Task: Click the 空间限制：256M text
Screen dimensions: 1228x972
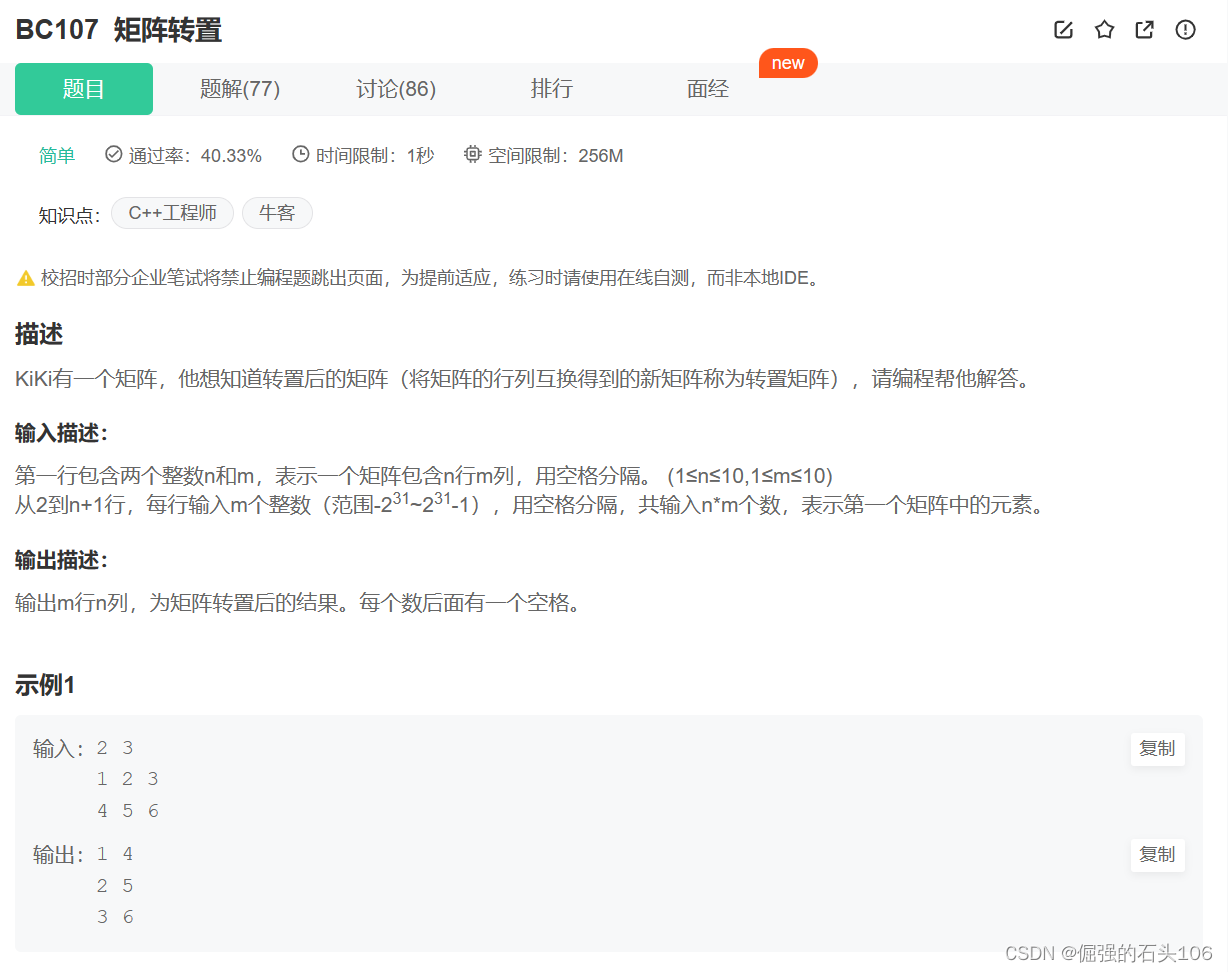Action: coord(556,155)
